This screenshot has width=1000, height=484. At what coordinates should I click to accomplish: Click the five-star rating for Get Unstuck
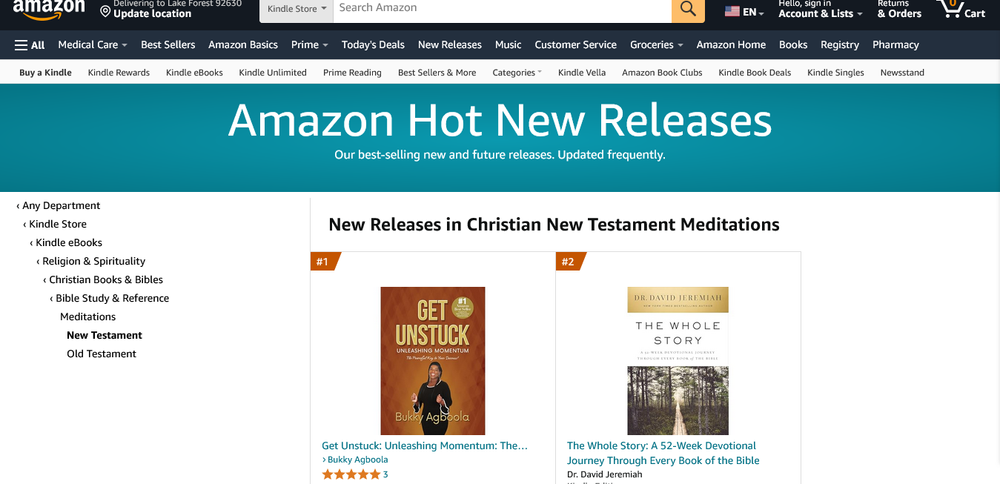pos(351,474)
